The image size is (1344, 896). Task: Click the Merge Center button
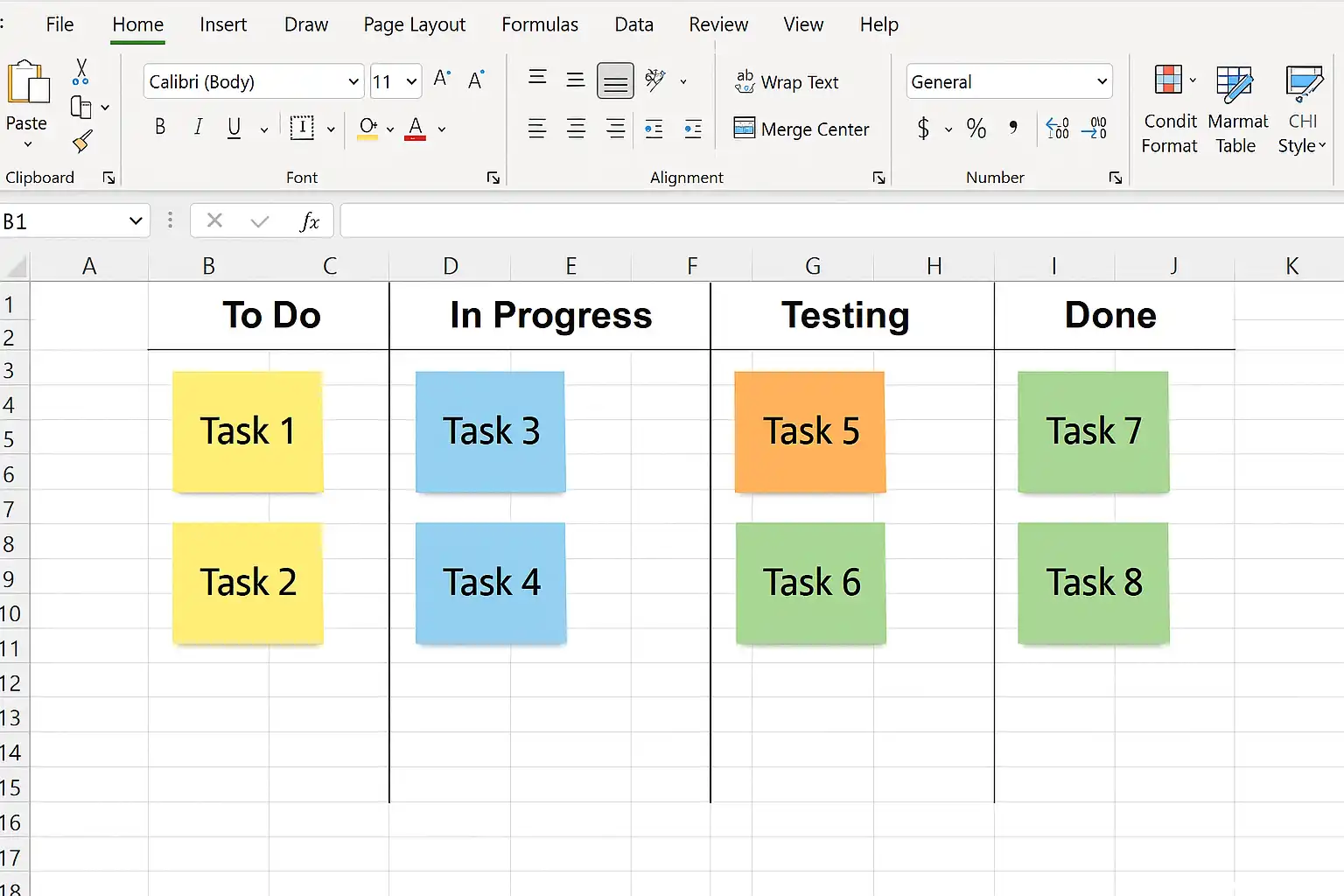(801, 129)
